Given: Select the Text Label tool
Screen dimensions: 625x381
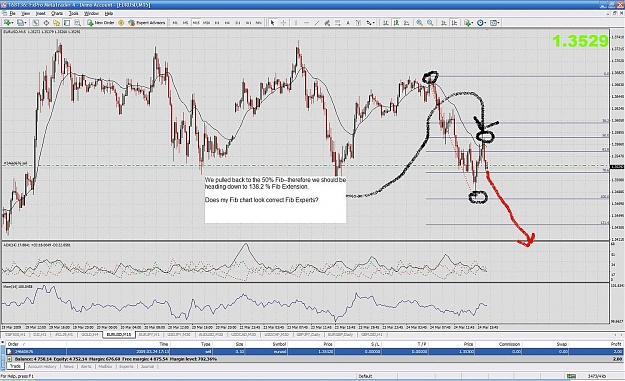Looking at the screenshot, I should pos(358,23).
